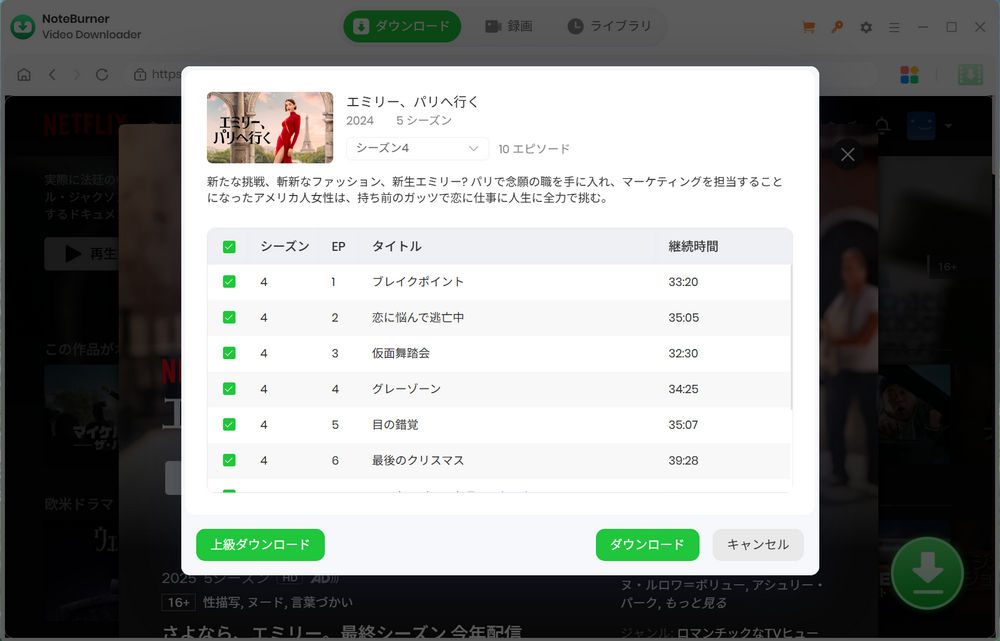Select the title ブレイクポイント

tap(418, 282)
